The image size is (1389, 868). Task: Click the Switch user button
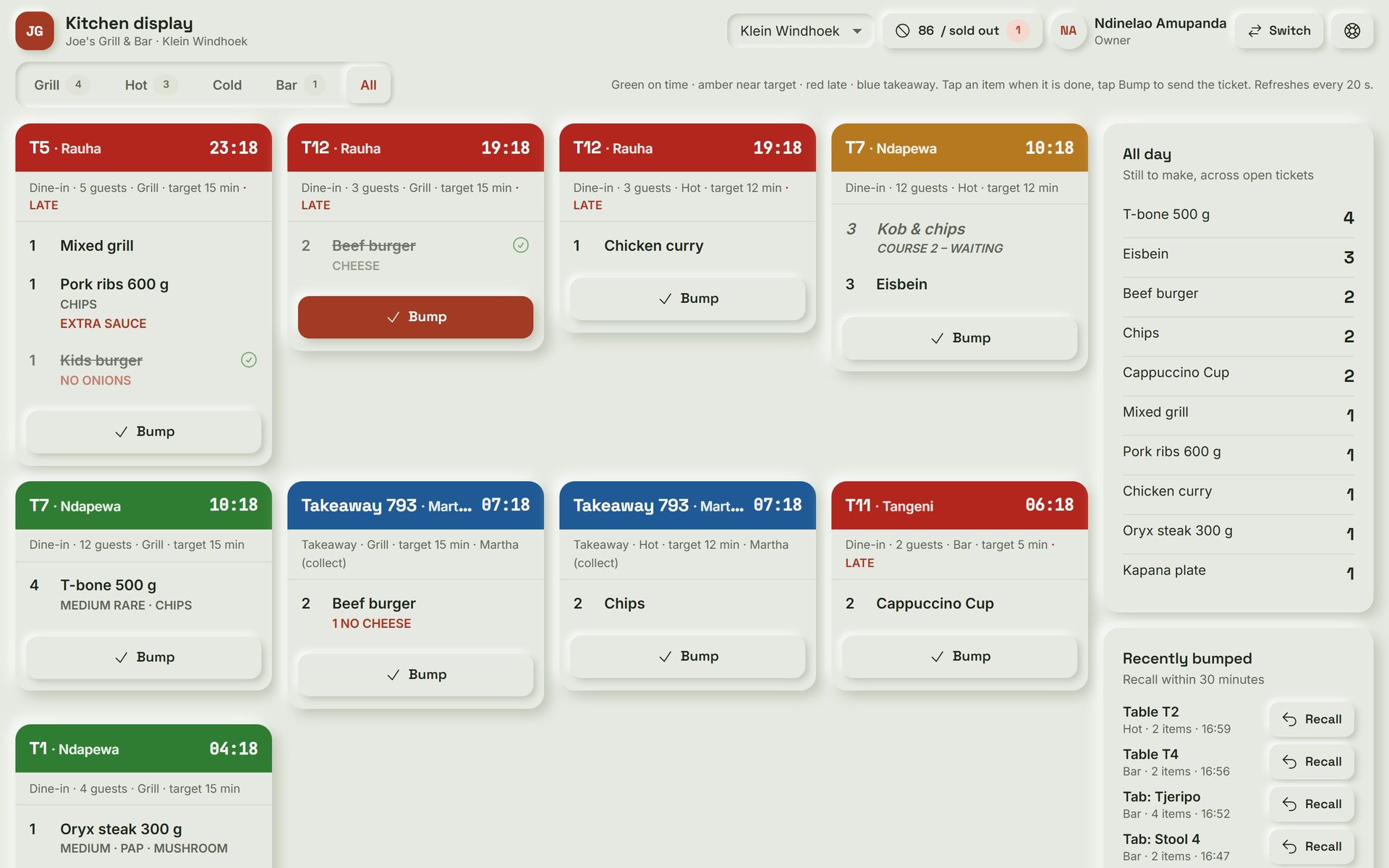1279,31
